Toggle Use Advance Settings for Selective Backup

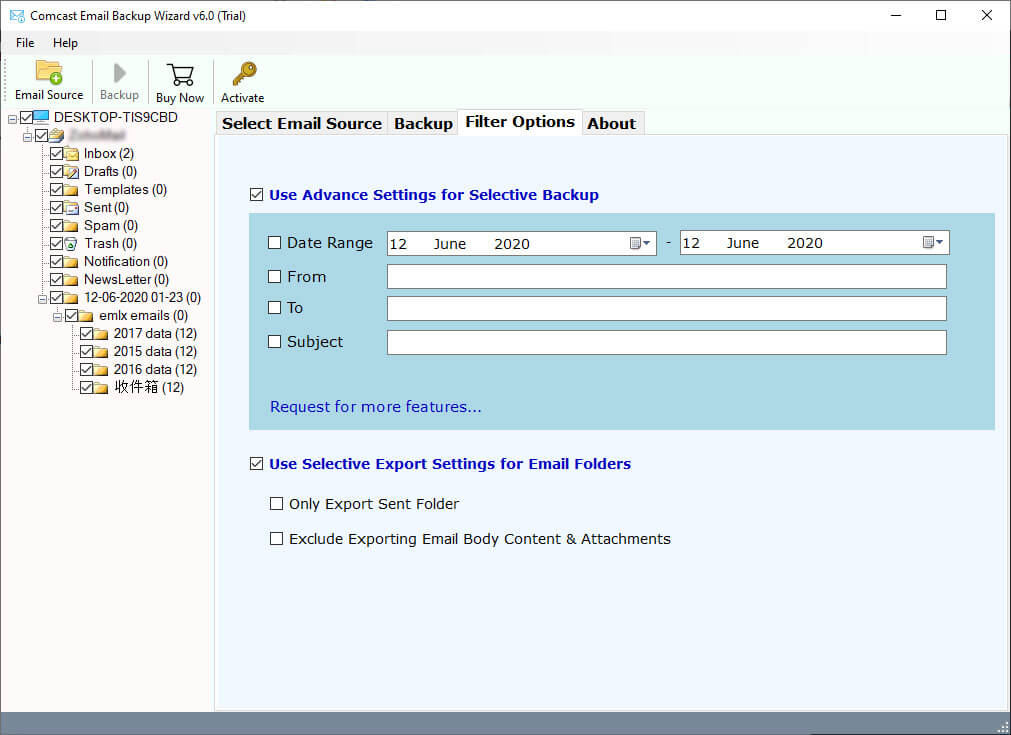[257, 195]
